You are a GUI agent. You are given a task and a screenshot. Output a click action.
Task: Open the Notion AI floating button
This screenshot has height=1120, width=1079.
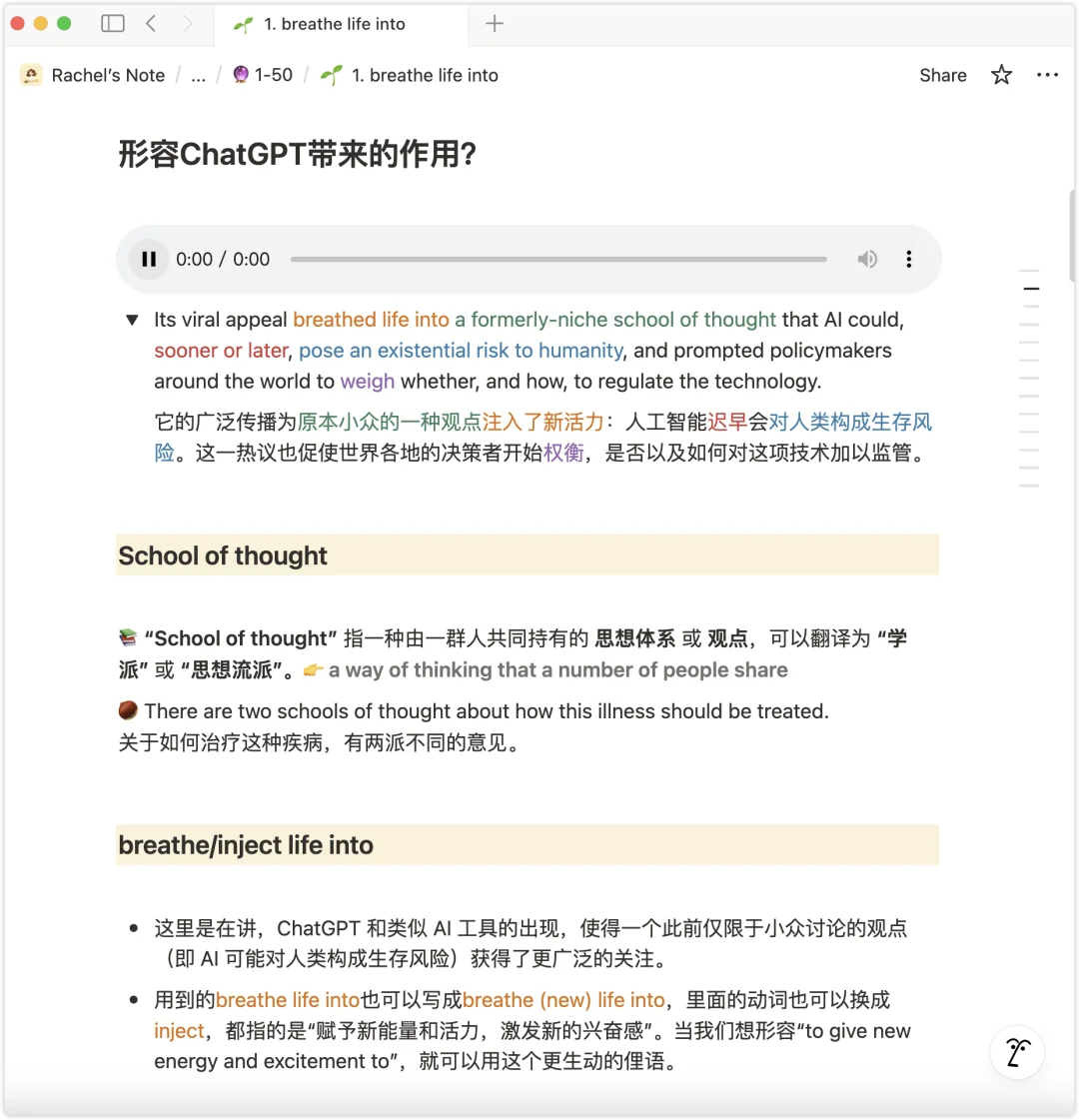[1017, 1053]
